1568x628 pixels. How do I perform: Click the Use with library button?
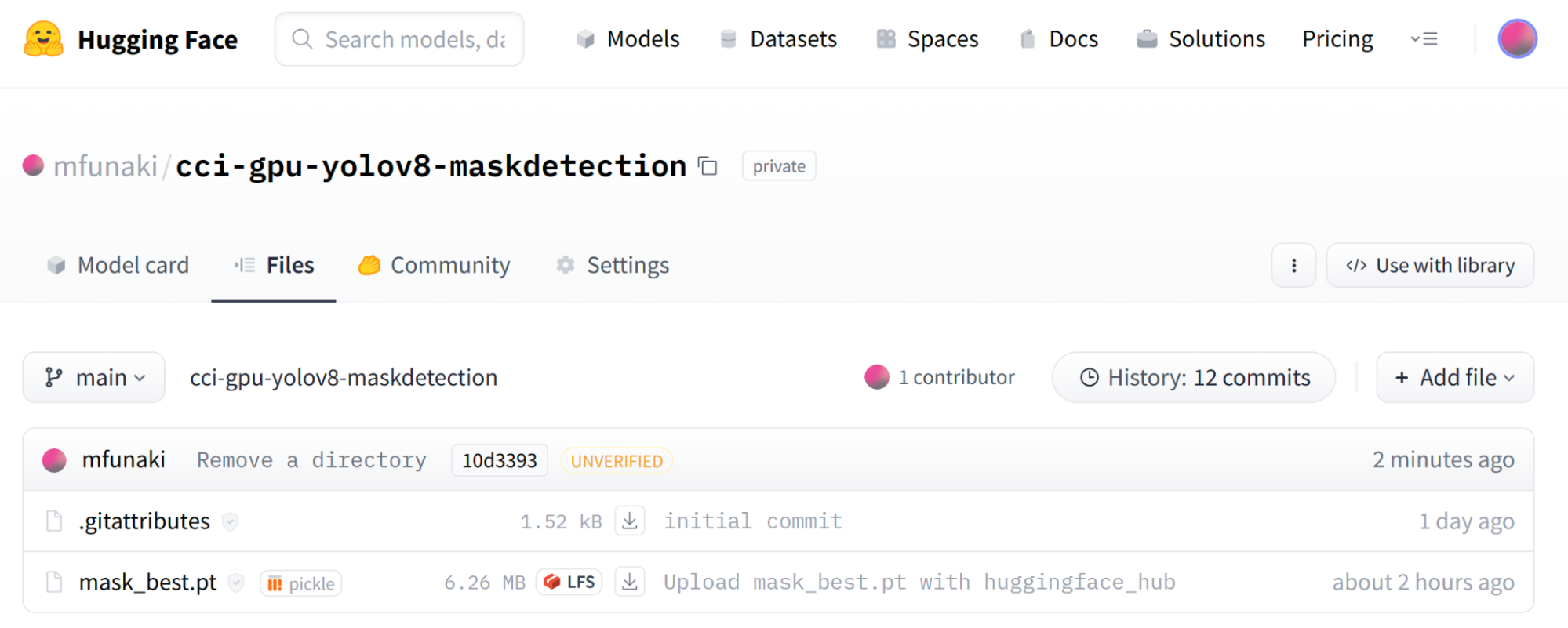[1429, 265]
